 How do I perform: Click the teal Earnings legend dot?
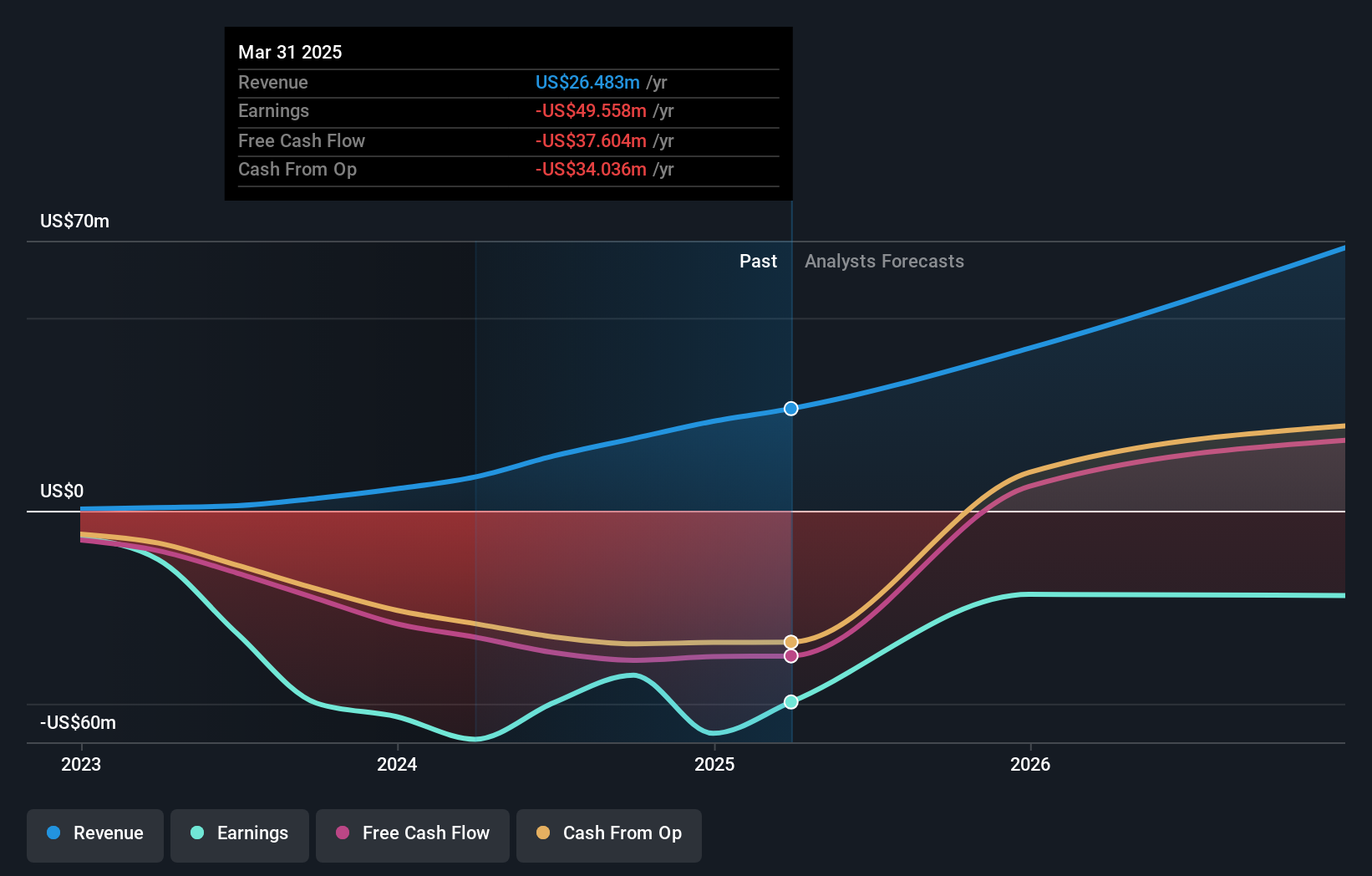coord(196,833)
